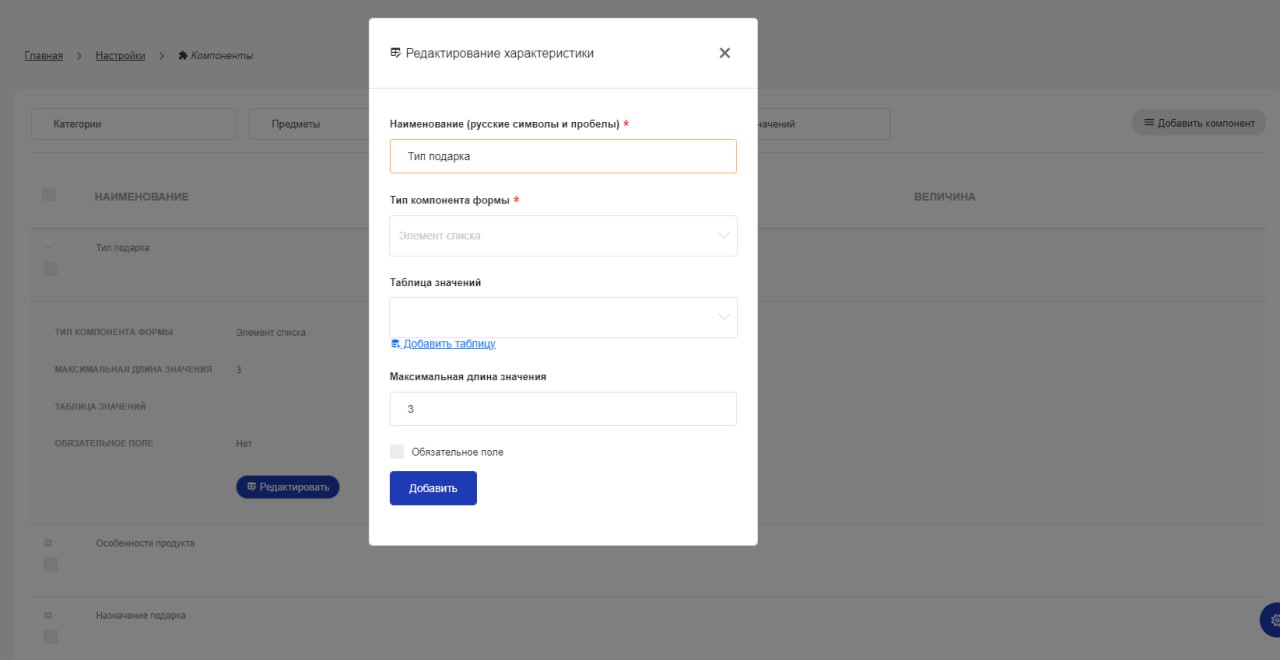Image resolution: width=1280 pixels, height=660 pixels.
Task: Open the Таблица значений dropdown
Action: [x=563, y=317]
